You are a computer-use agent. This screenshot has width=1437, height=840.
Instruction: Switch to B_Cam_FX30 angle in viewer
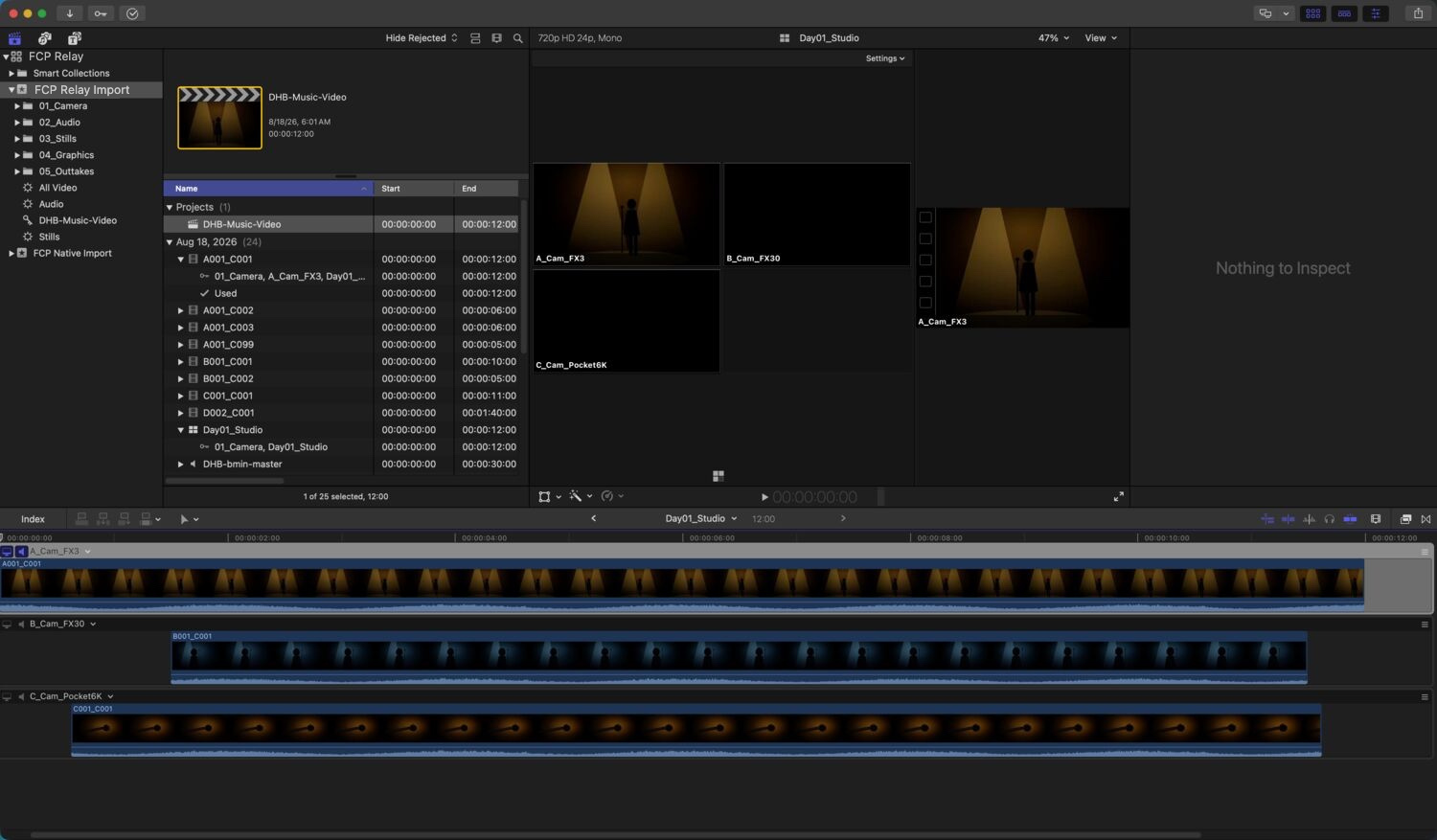(817, 215)
